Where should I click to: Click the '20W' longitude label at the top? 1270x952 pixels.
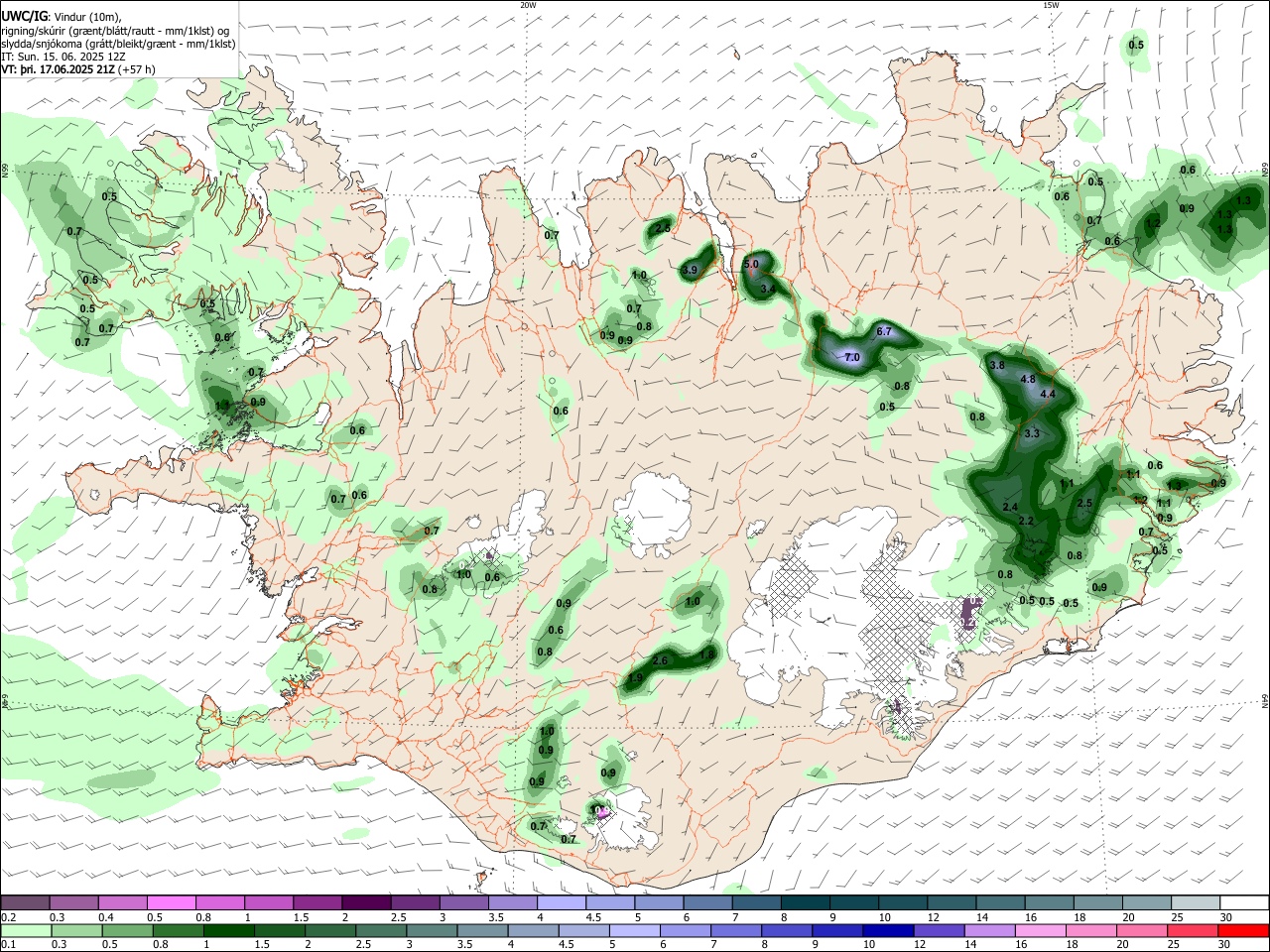pos(528,5)
